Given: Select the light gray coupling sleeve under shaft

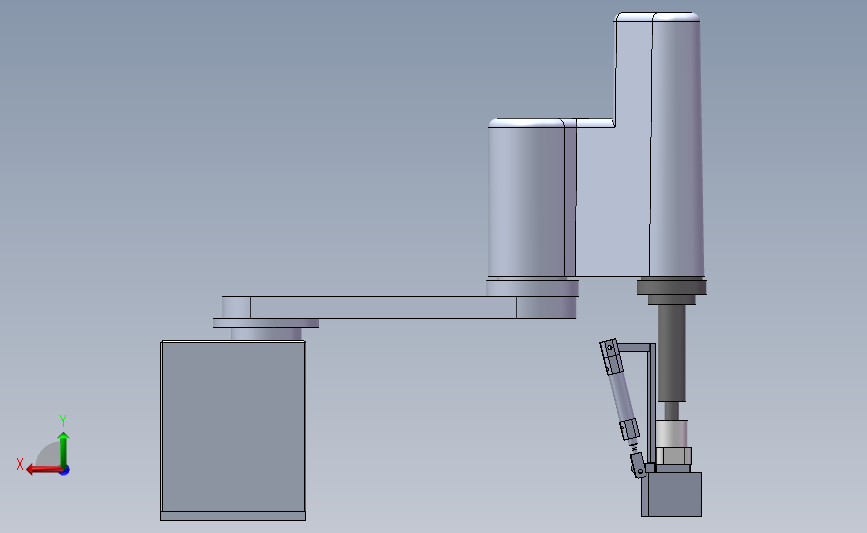Looking at the screenshot, I should 671,433.
